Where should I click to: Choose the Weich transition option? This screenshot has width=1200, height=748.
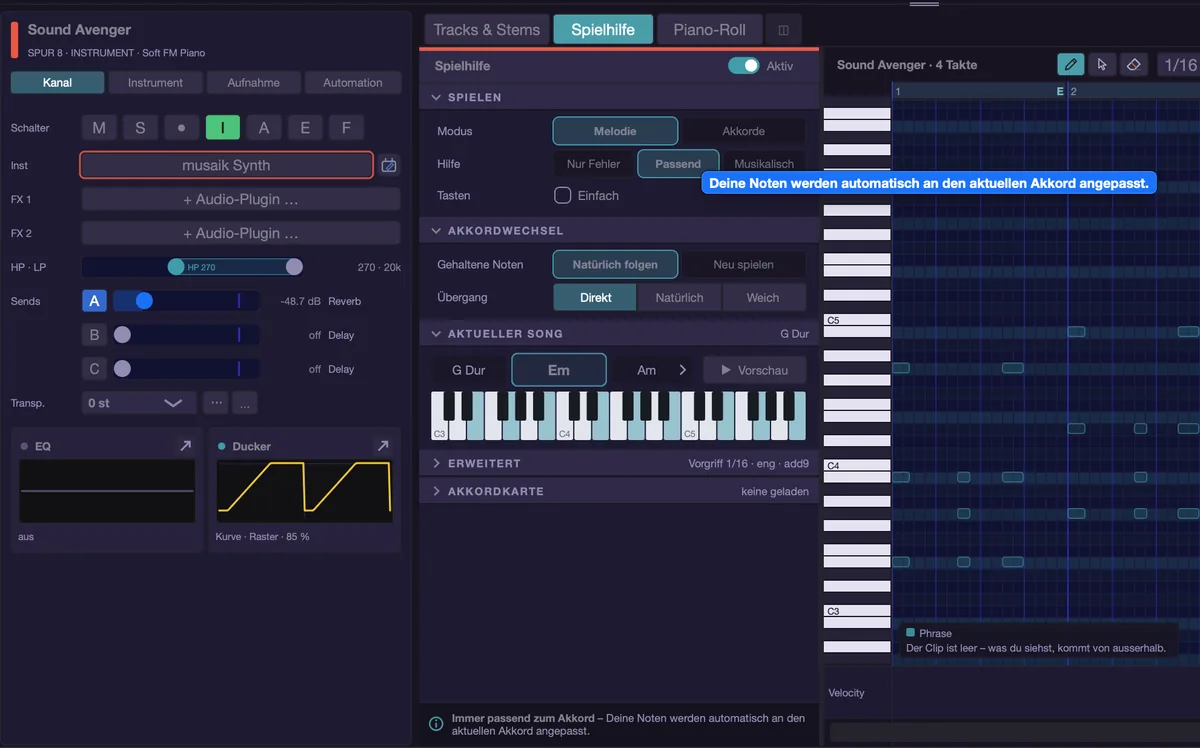tap(763, 298)
